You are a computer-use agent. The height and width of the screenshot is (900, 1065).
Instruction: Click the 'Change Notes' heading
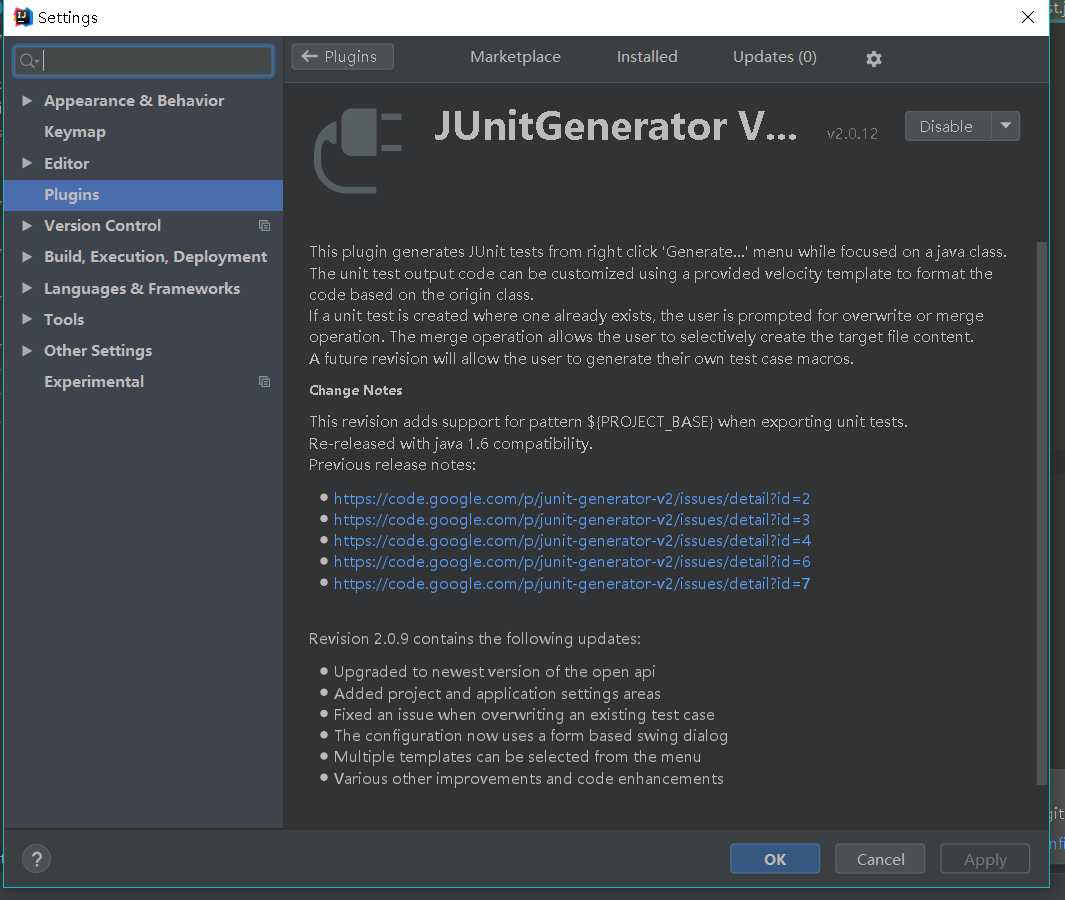[x=355, y=391]
